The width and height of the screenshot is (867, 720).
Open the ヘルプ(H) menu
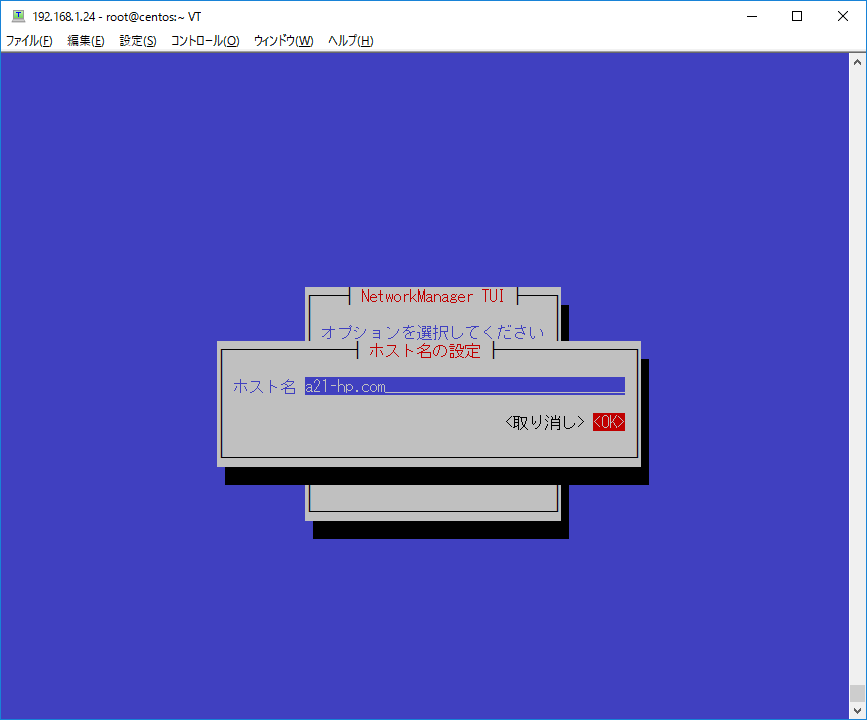(x=350, y=41)
